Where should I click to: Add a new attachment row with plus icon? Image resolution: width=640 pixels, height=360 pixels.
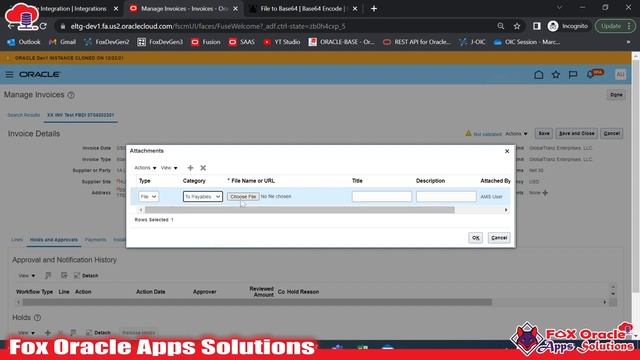point(190,168)
